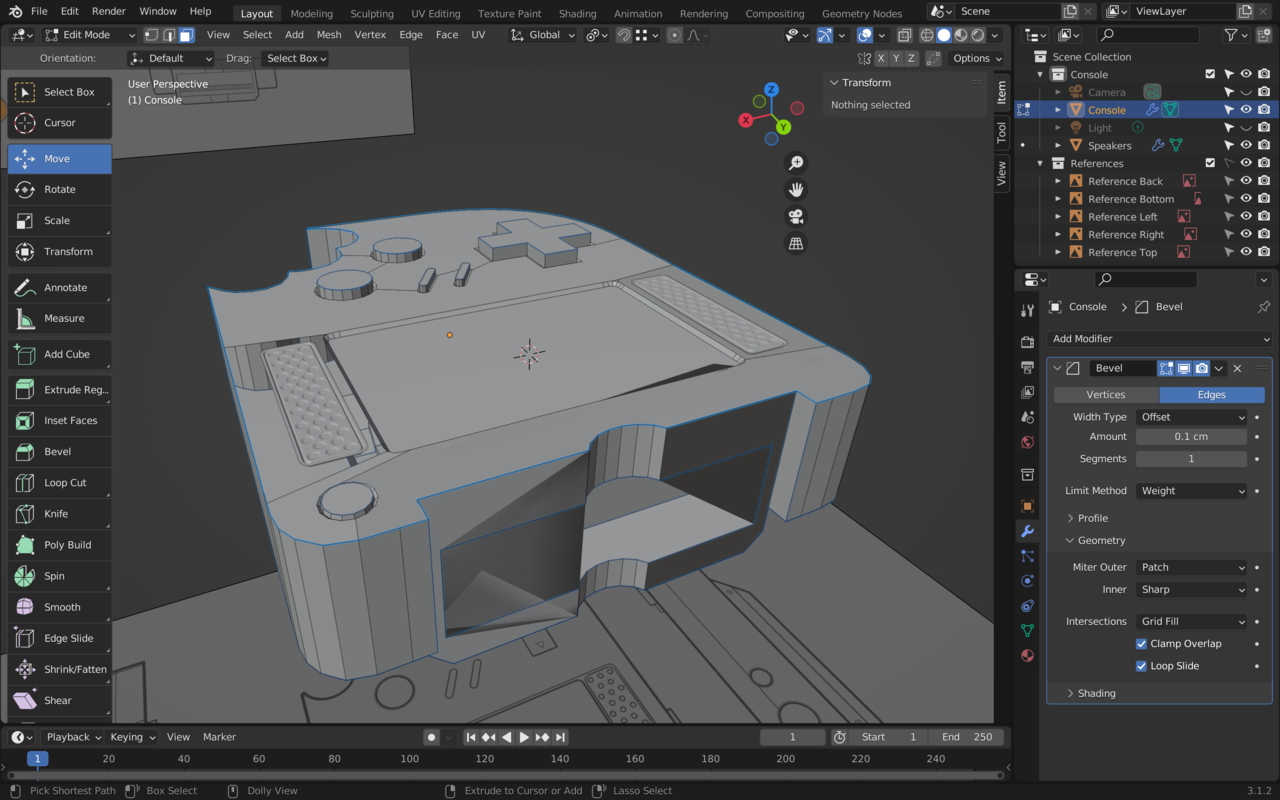Click the Segments value field

[x=1190, y=459]
